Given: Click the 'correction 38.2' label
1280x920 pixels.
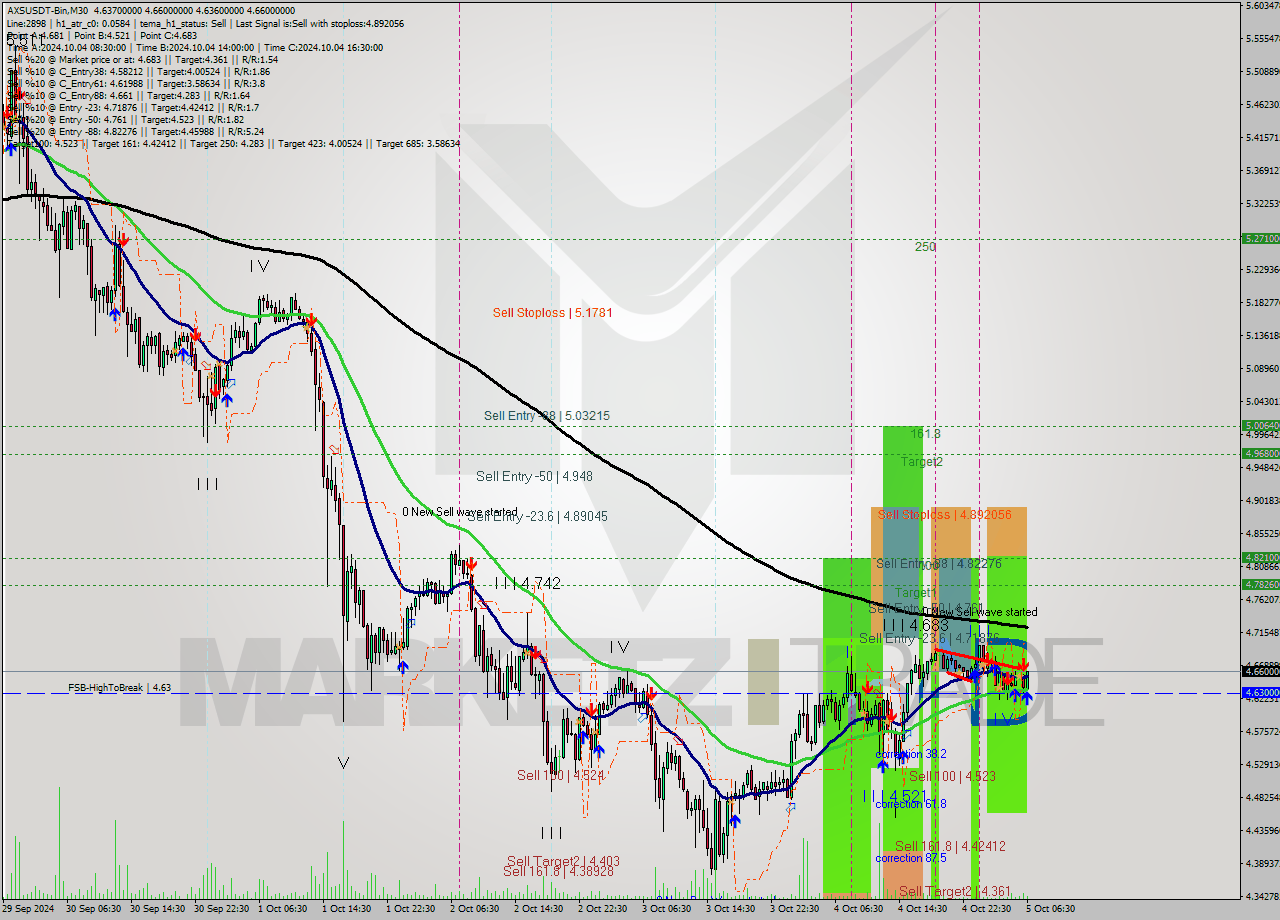Looking at the screenshot, I should (911, 754).
